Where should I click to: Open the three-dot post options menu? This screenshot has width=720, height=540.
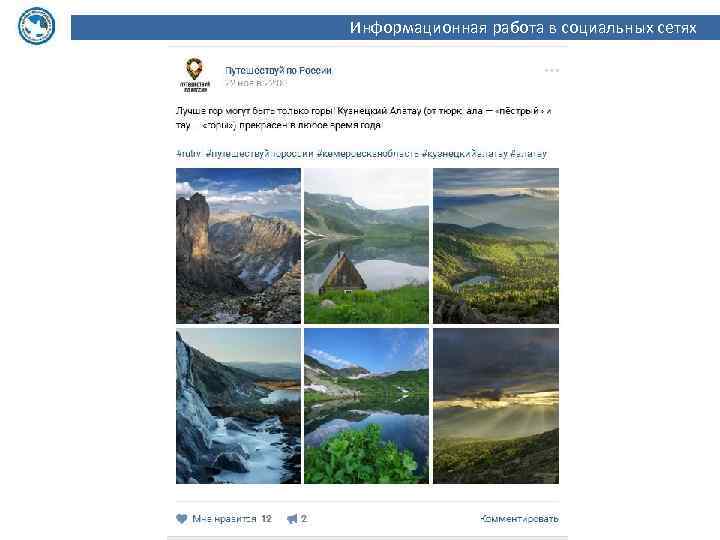click(x=551, y=70)
